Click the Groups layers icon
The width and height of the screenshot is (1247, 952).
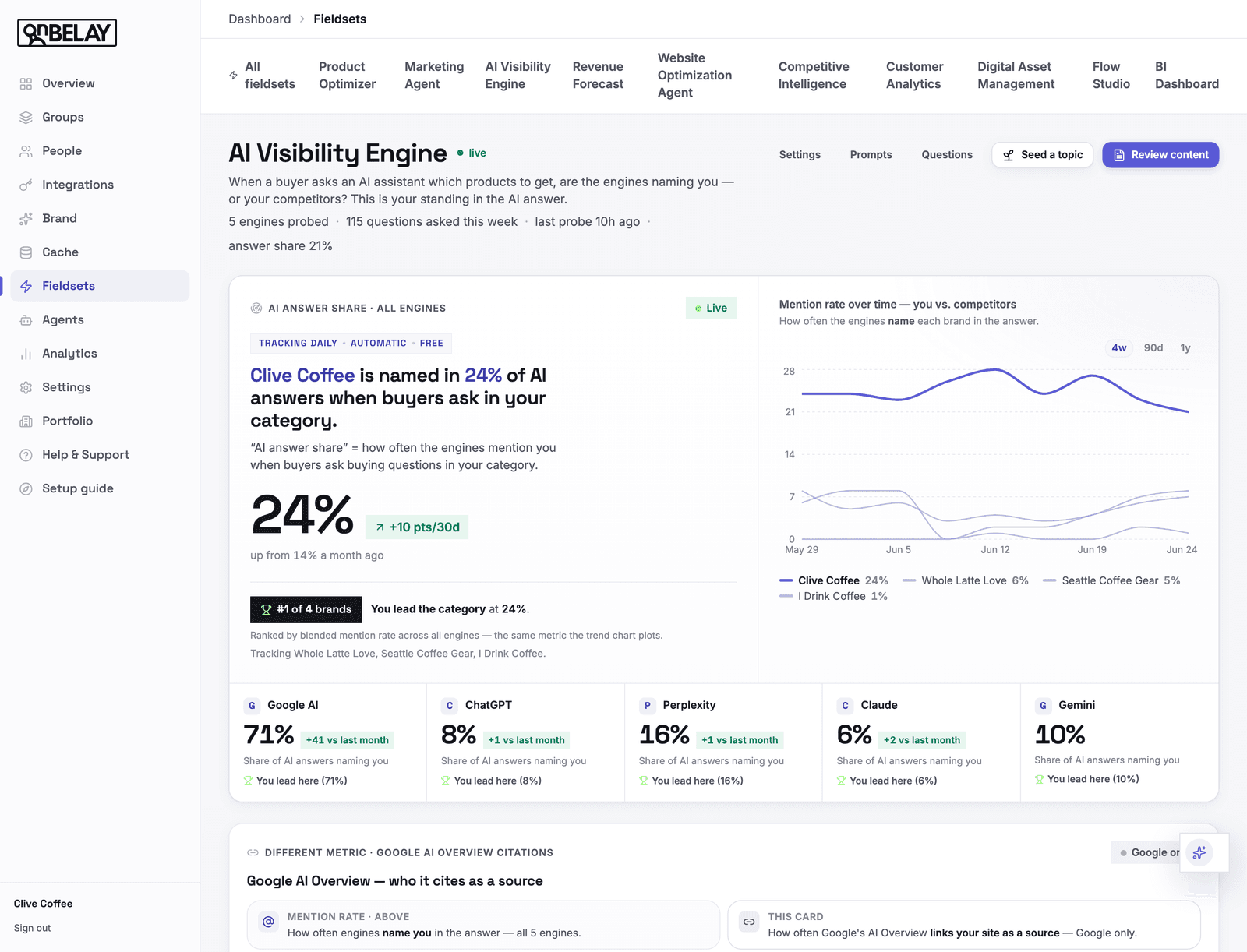[26, 117]
